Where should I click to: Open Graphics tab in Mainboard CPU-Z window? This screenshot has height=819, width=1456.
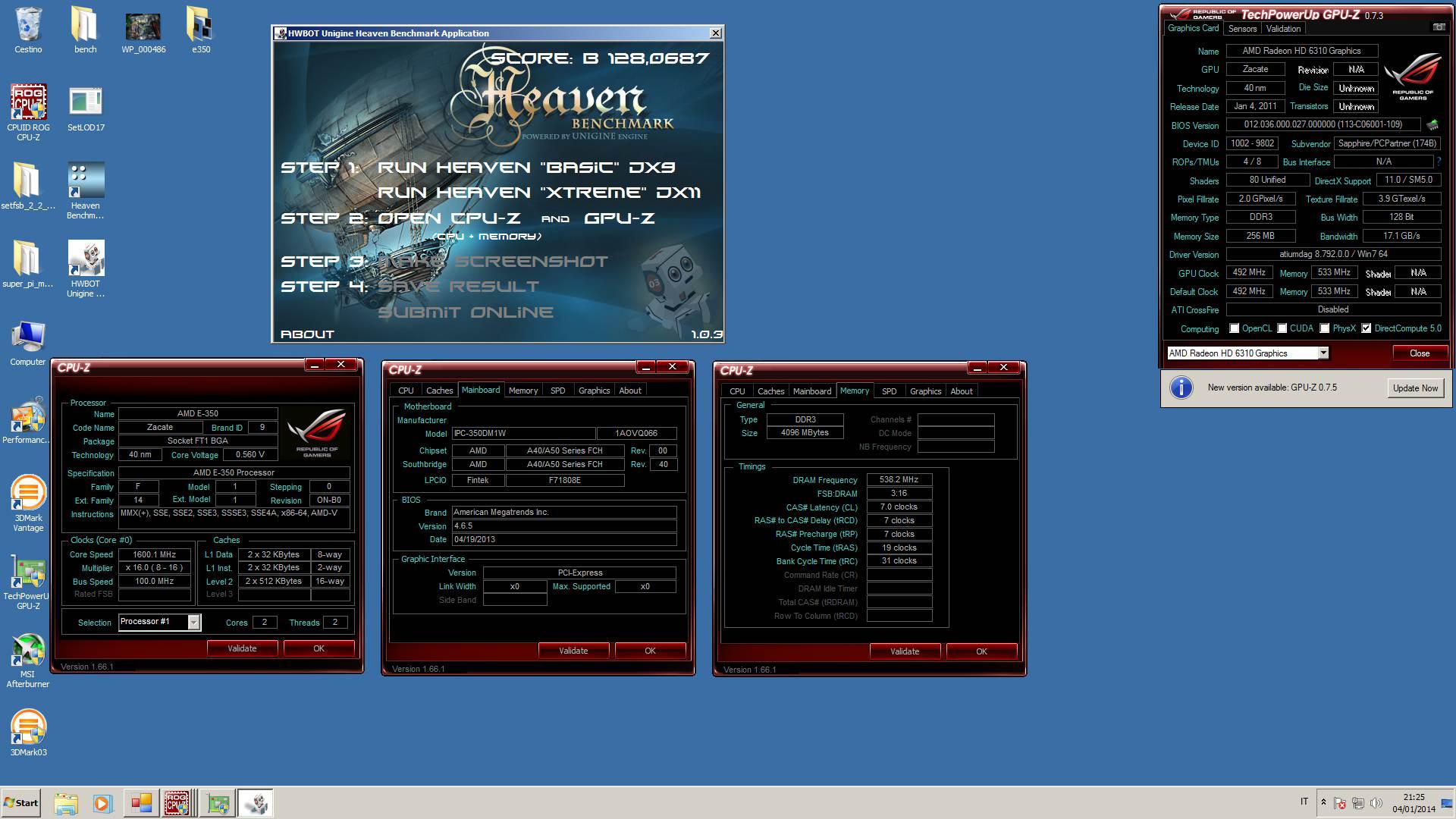pyautogui.click(x=594, y=391)
